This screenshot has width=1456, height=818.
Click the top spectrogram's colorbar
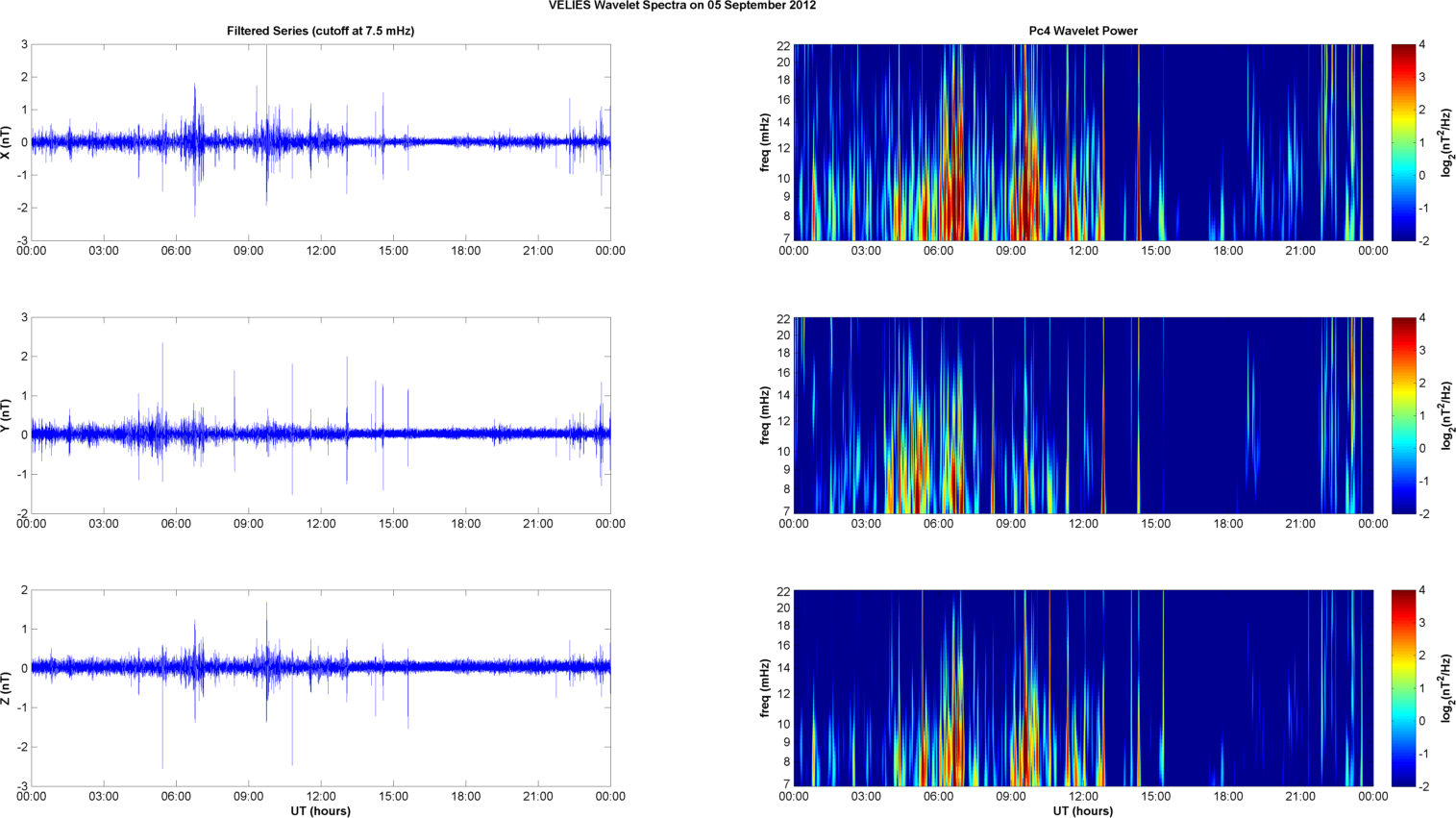1403,142
